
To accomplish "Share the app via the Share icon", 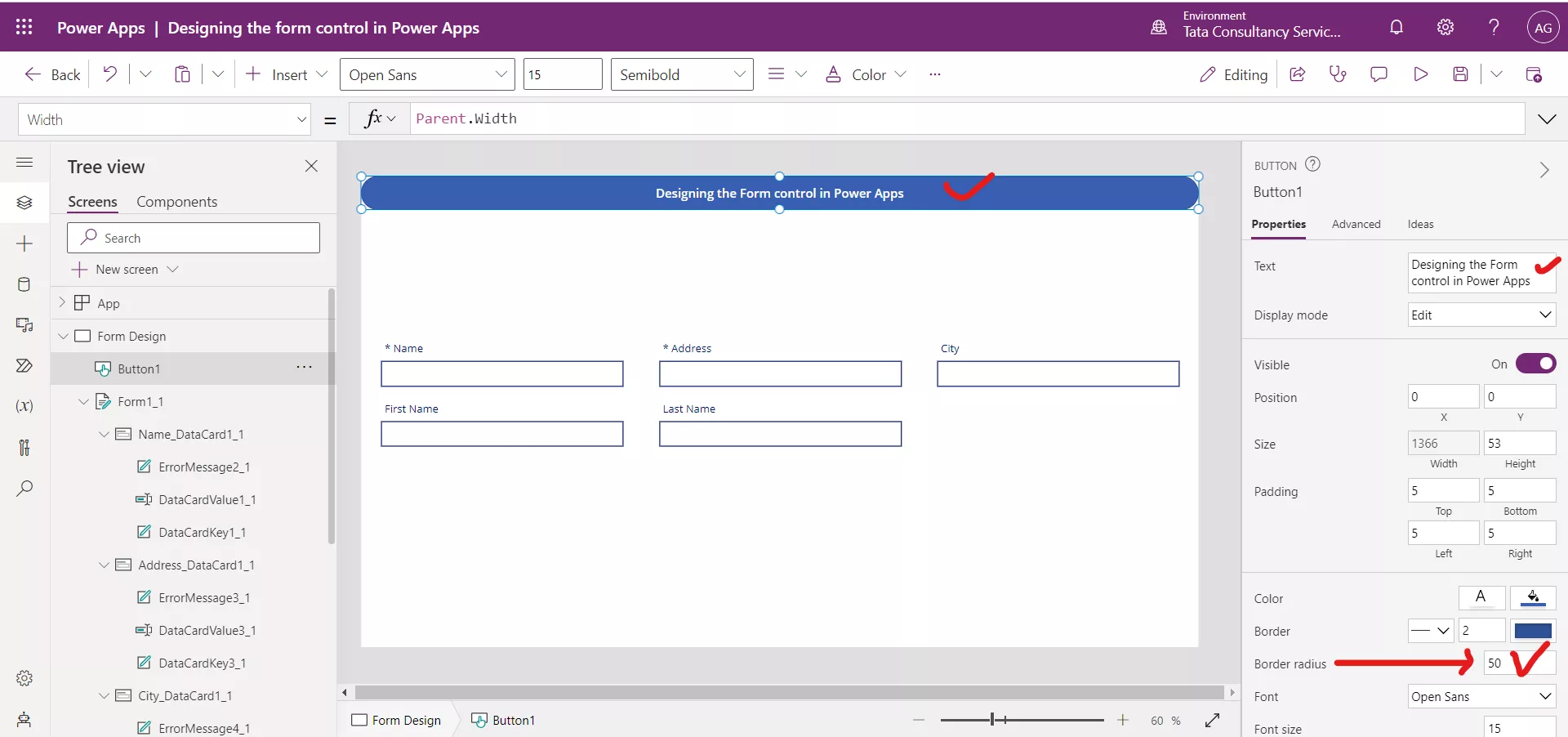I will tap(1298, 74).
